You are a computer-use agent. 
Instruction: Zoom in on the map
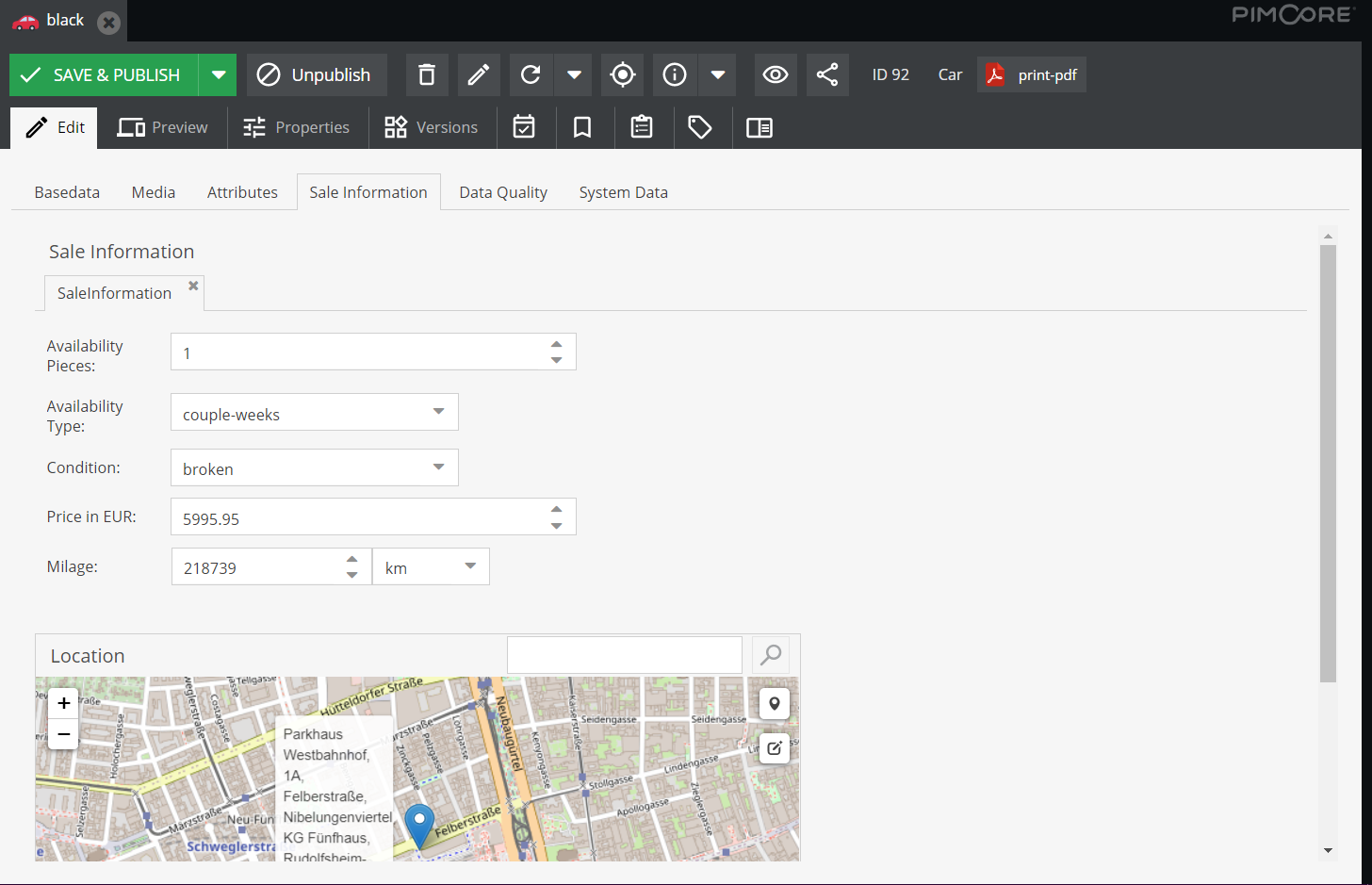point(63,703)
